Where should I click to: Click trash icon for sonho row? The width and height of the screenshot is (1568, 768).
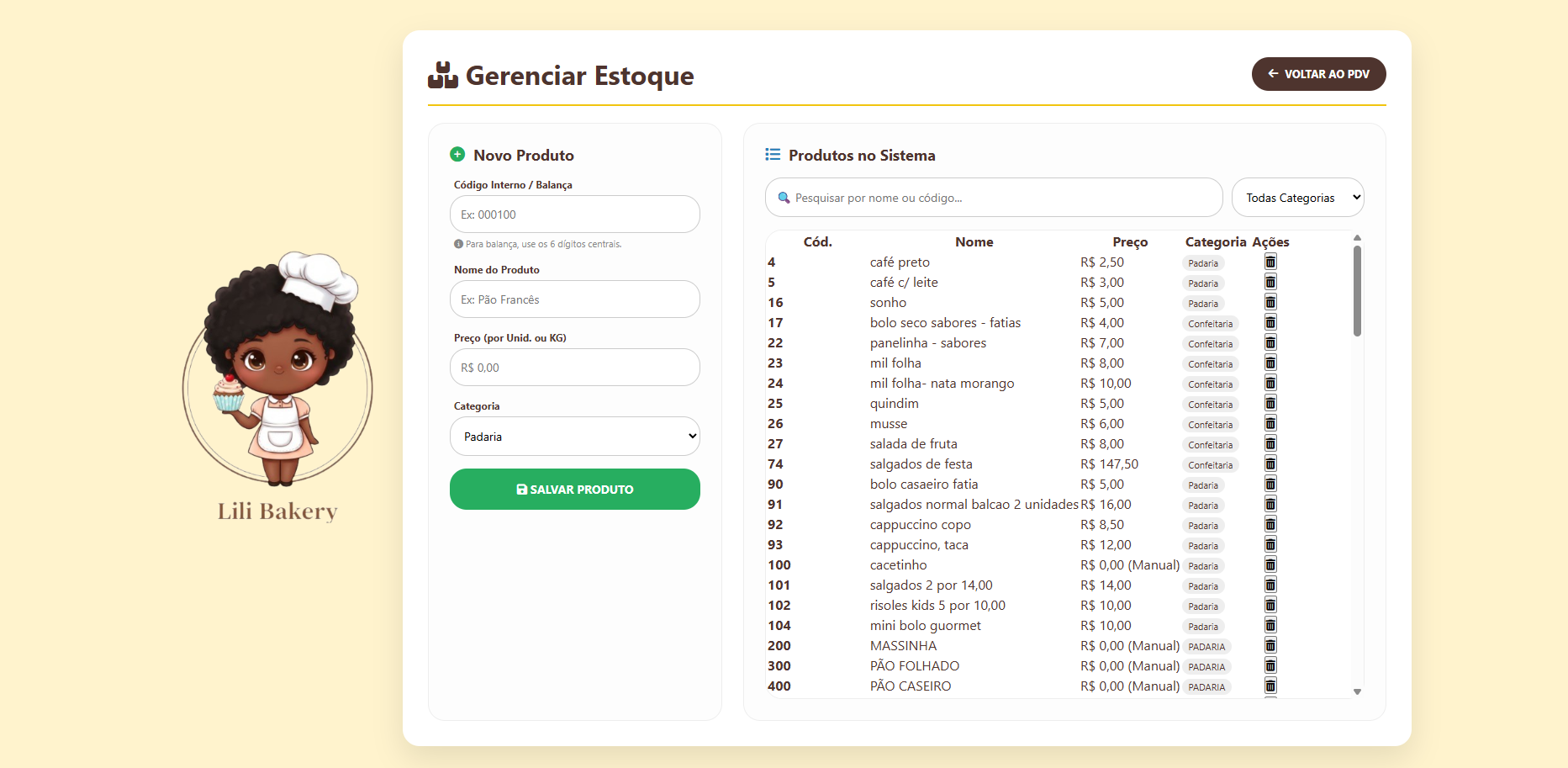tap(1270, 303)
